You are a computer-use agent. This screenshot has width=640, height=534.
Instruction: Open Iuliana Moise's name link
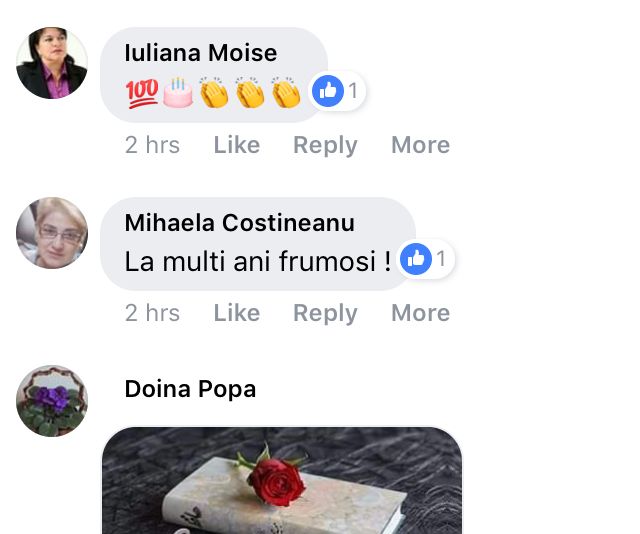pos(201,53)
